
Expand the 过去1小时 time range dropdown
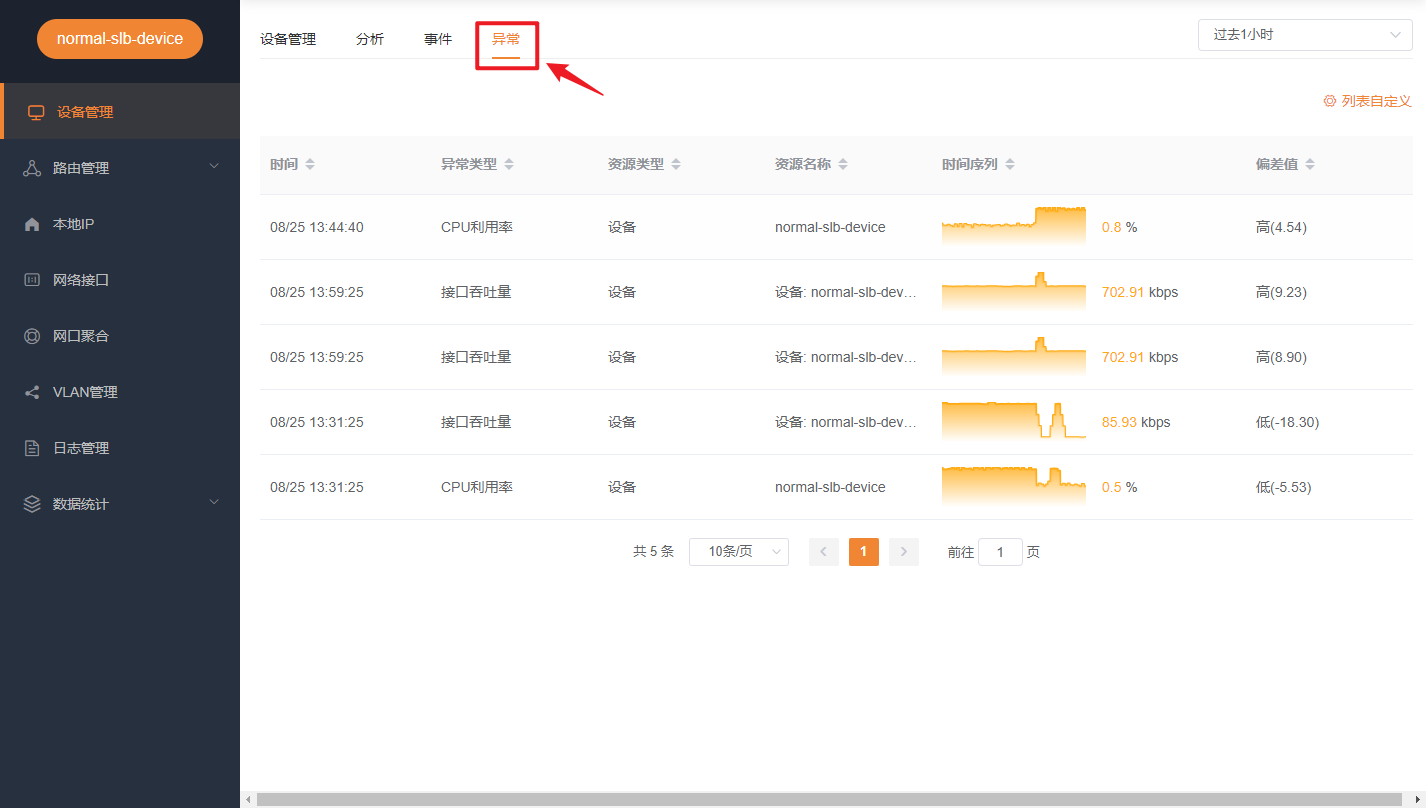(x=1304, y=34)
